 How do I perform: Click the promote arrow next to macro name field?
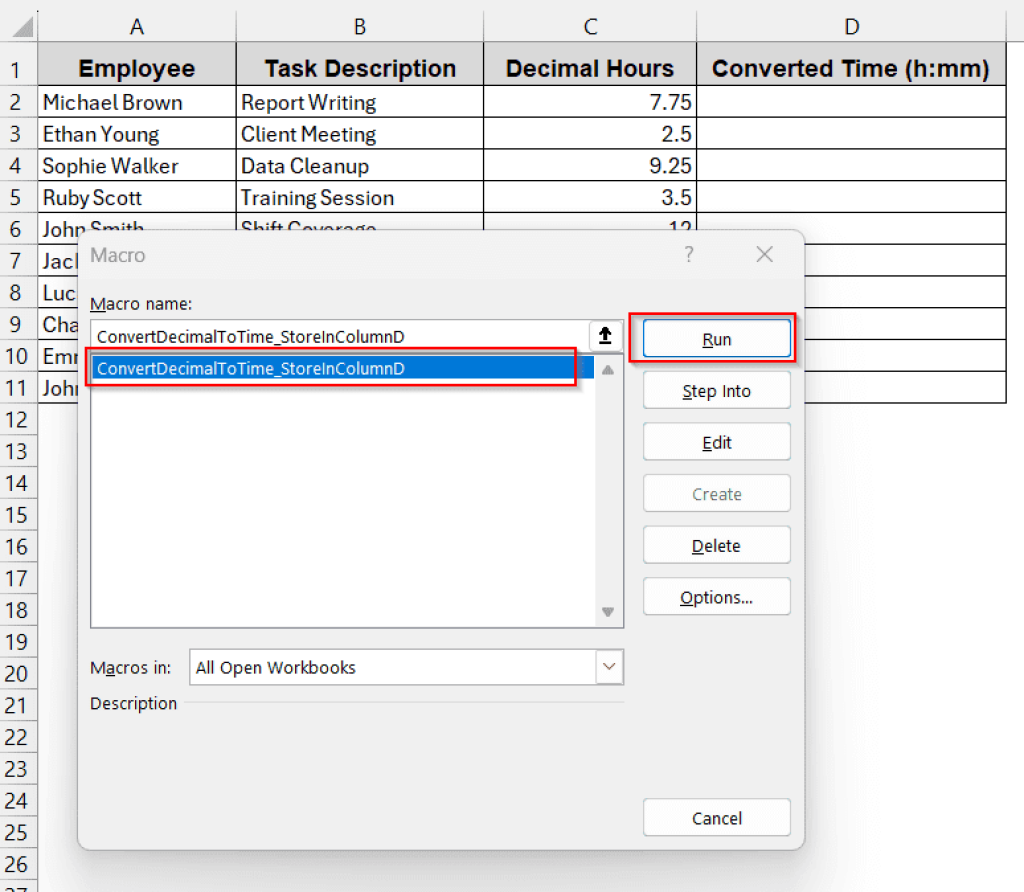tap(605, 337)
